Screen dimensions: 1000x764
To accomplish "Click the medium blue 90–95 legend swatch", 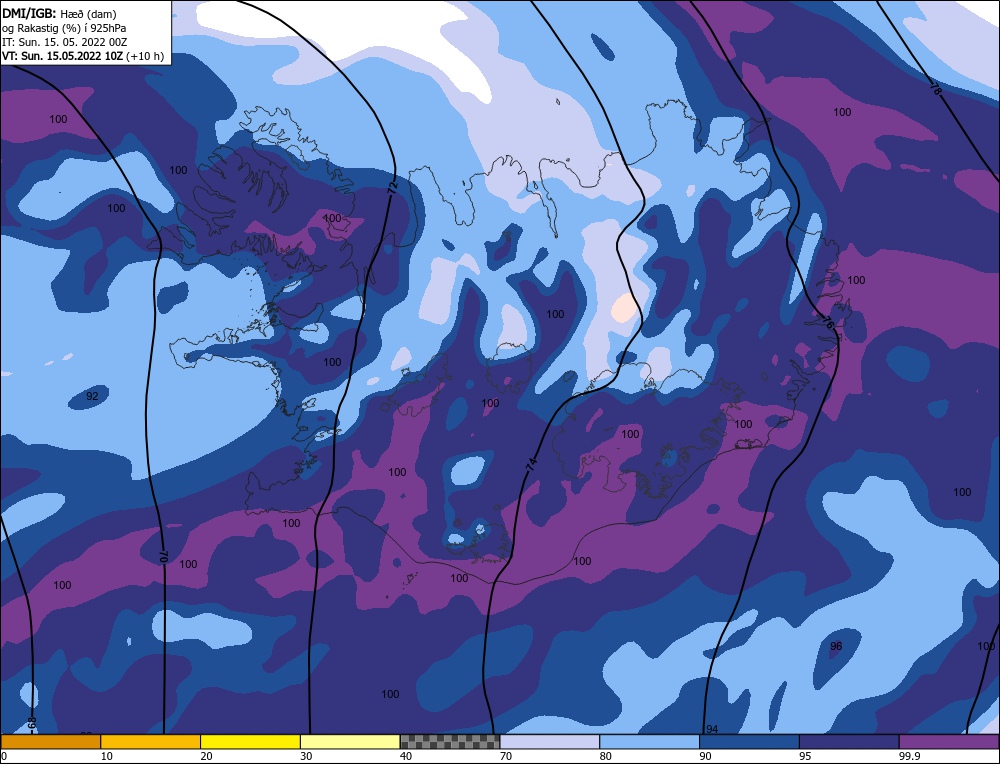I will tap(749, 742).
